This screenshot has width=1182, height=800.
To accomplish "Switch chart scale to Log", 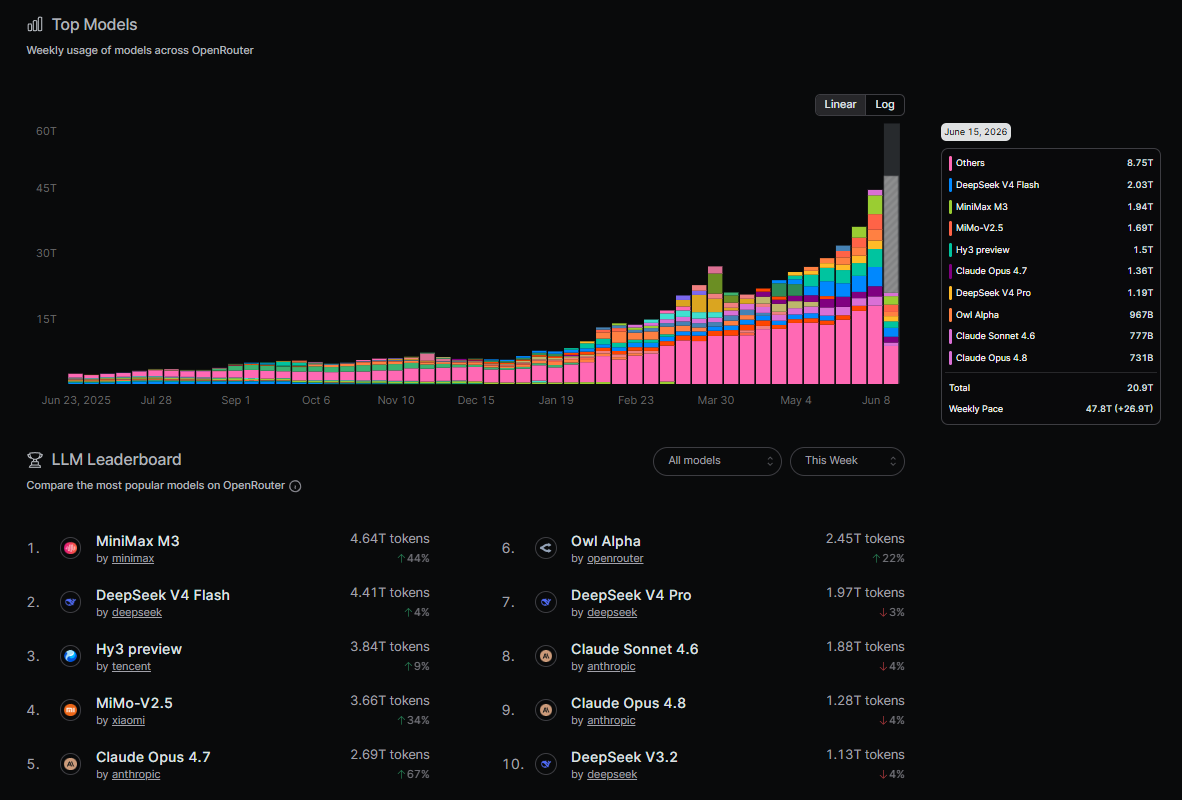I will pos(884,105).
